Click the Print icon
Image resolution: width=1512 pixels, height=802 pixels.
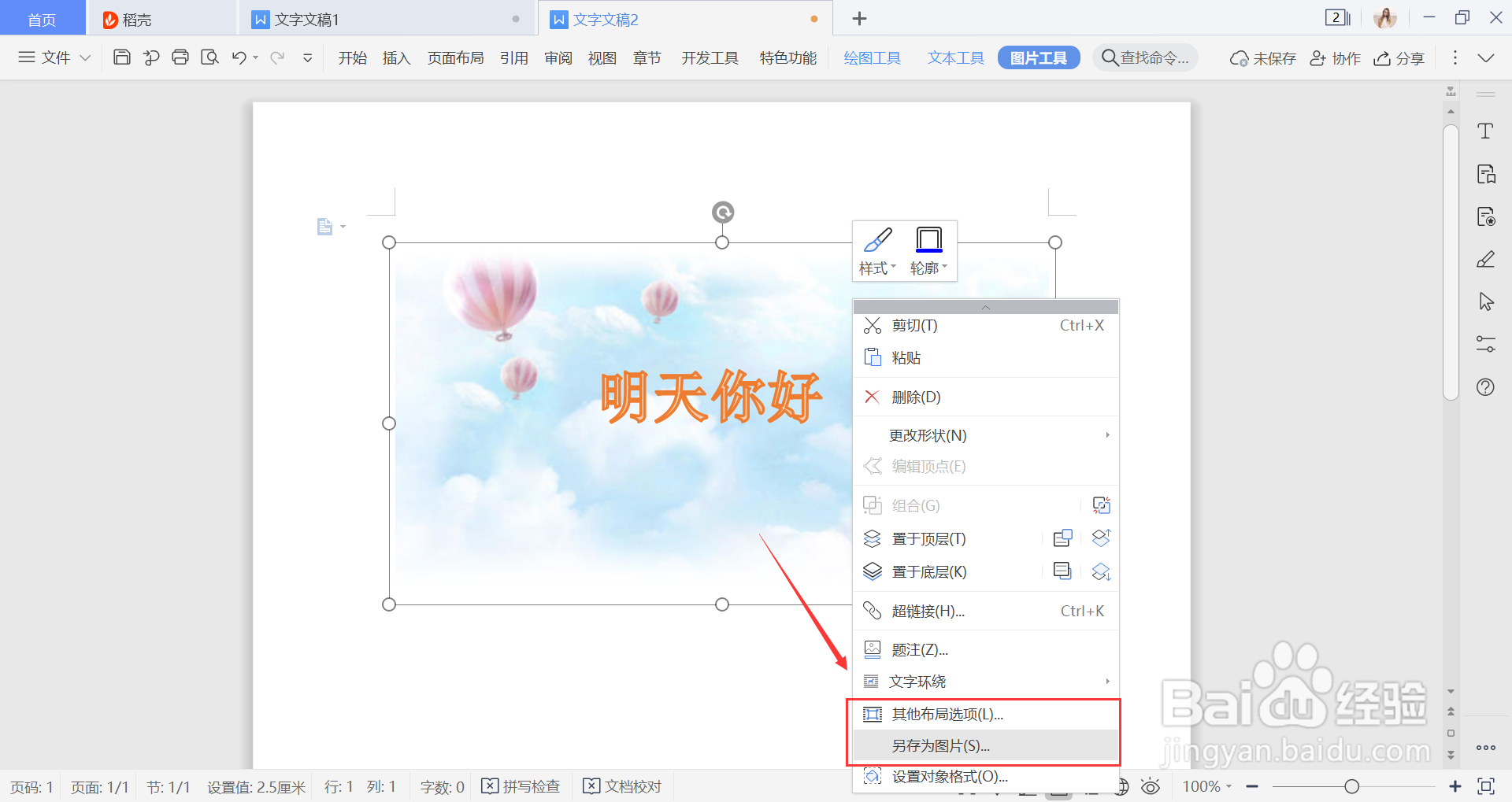click(180, 57)
